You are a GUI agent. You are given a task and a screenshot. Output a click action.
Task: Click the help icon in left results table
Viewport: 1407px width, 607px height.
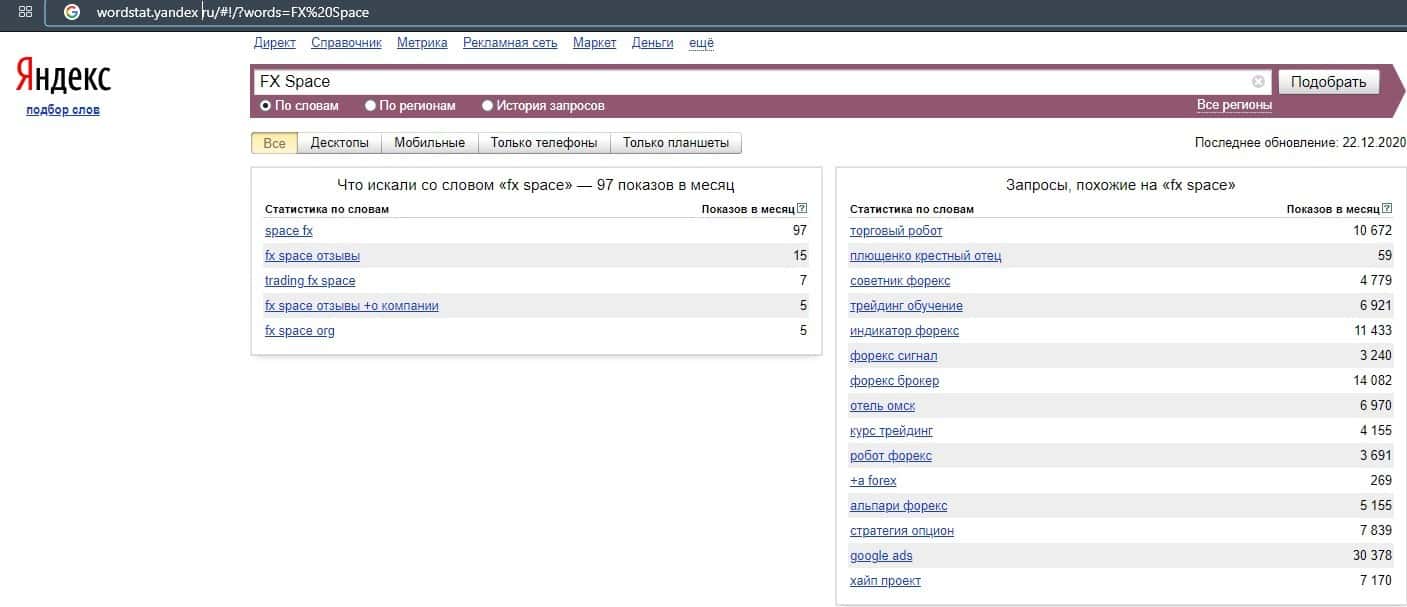pyautogui.click(x=802, y=209)
